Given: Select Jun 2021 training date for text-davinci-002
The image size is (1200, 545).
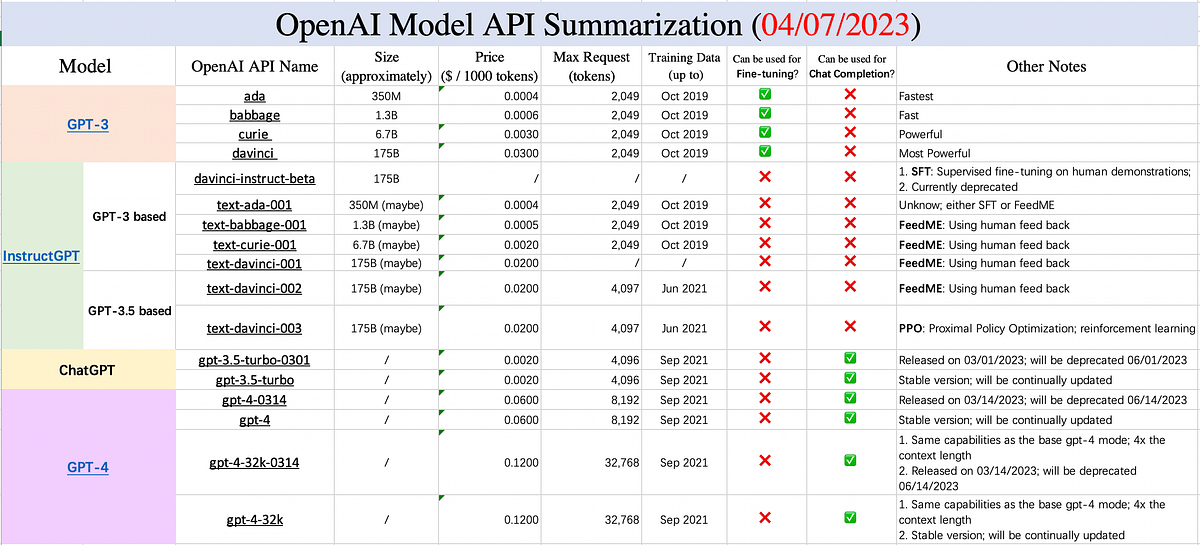Looking at the screenshot, I should click(684, 289).
